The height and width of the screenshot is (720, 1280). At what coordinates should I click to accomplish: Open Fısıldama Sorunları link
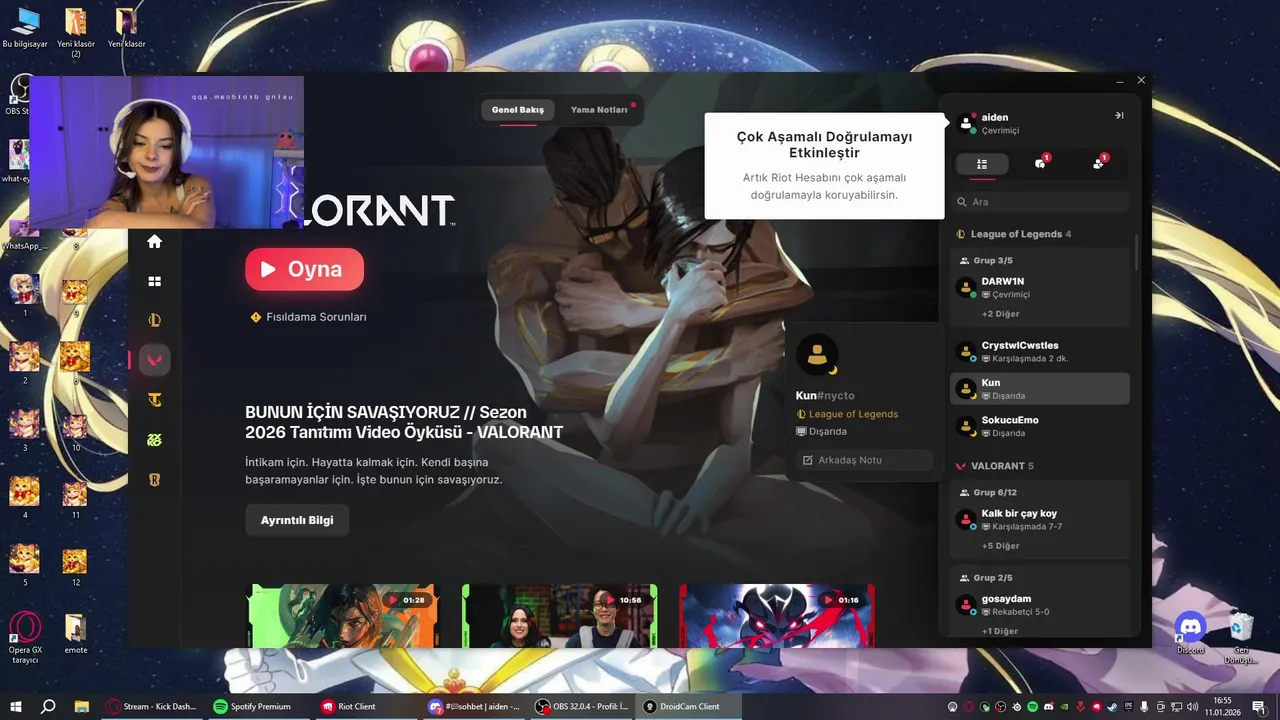(x=316, y=317)
